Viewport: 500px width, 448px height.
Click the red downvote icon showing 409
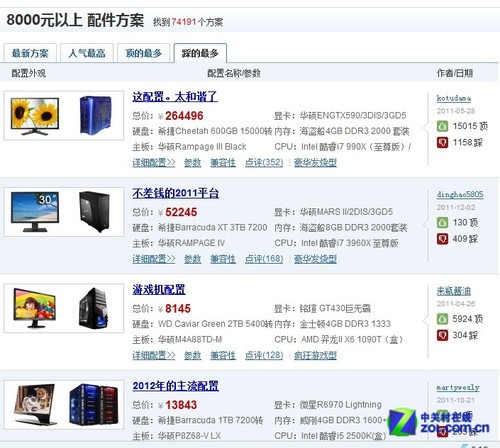(x=442, y=239)
